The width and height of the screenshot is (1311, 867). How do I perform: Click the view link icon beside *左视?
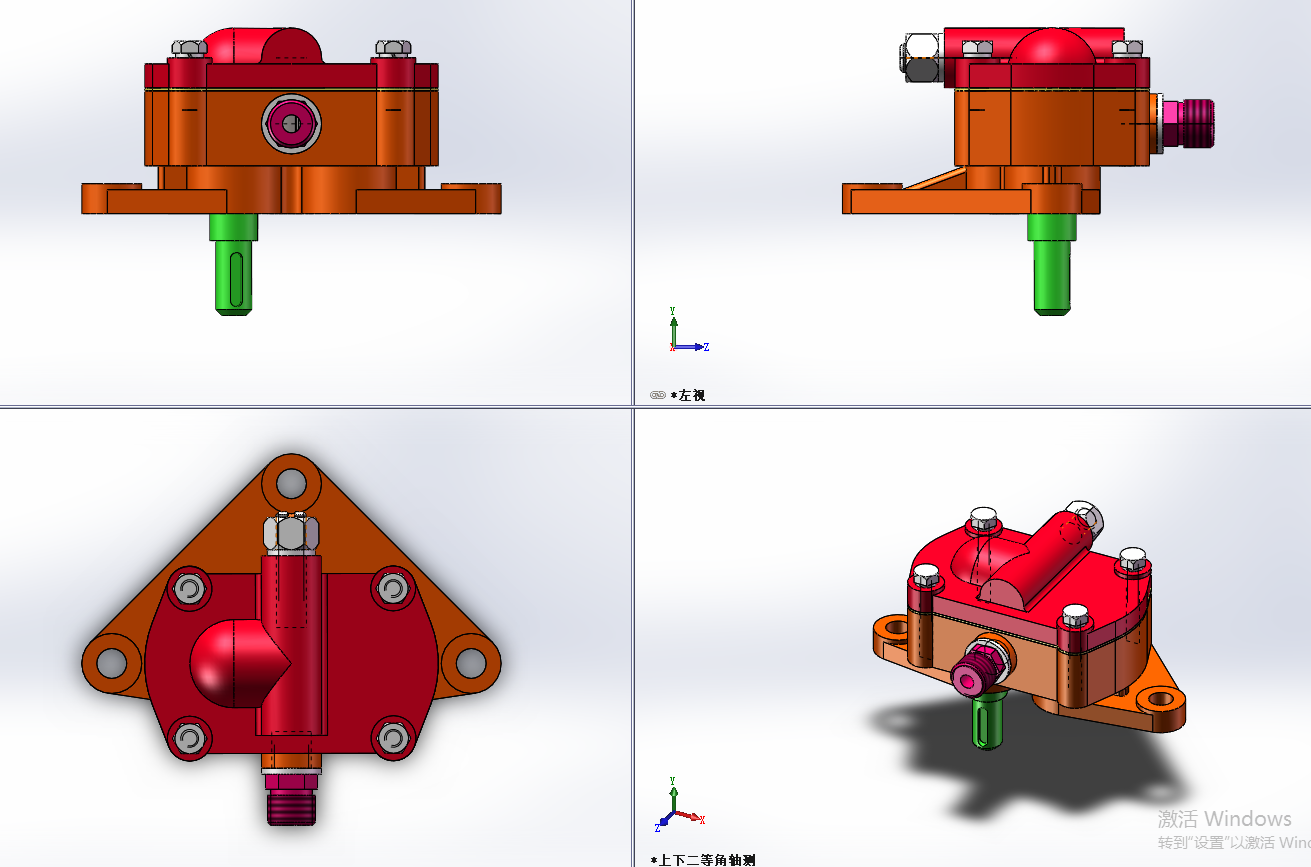pos(657,395)
